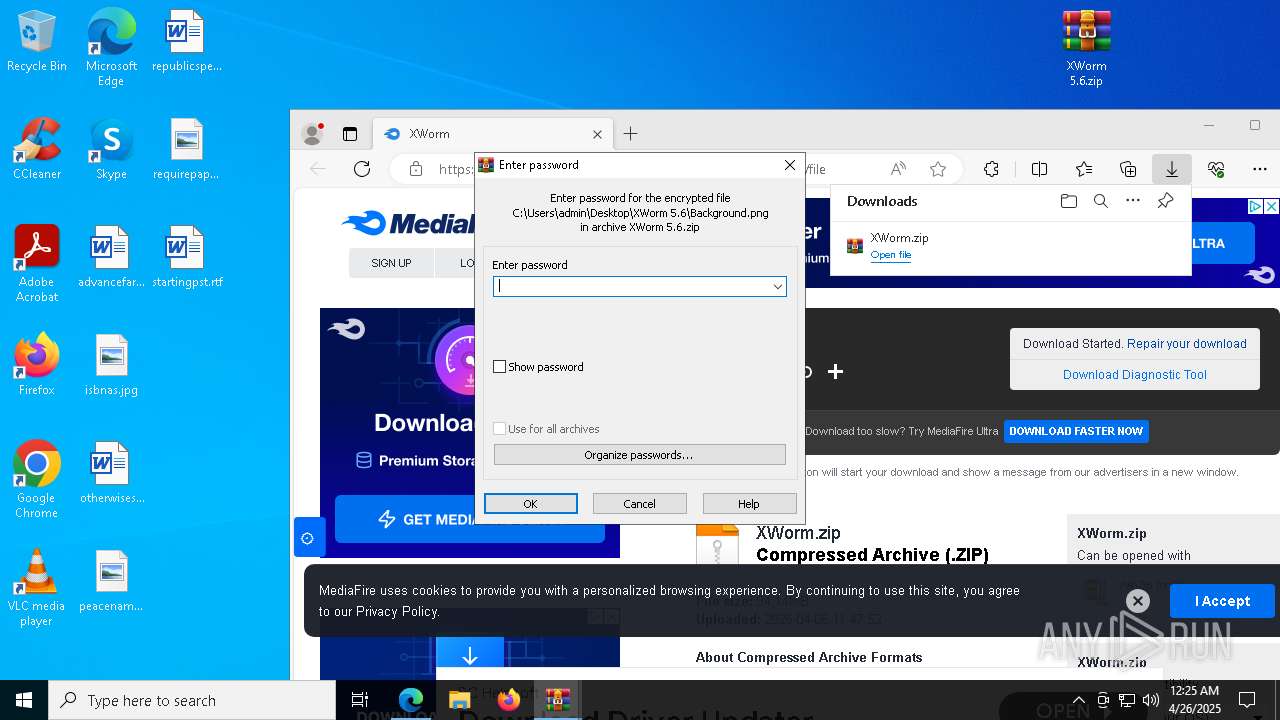Click Read aloud icon in address bar

point(898,169)
